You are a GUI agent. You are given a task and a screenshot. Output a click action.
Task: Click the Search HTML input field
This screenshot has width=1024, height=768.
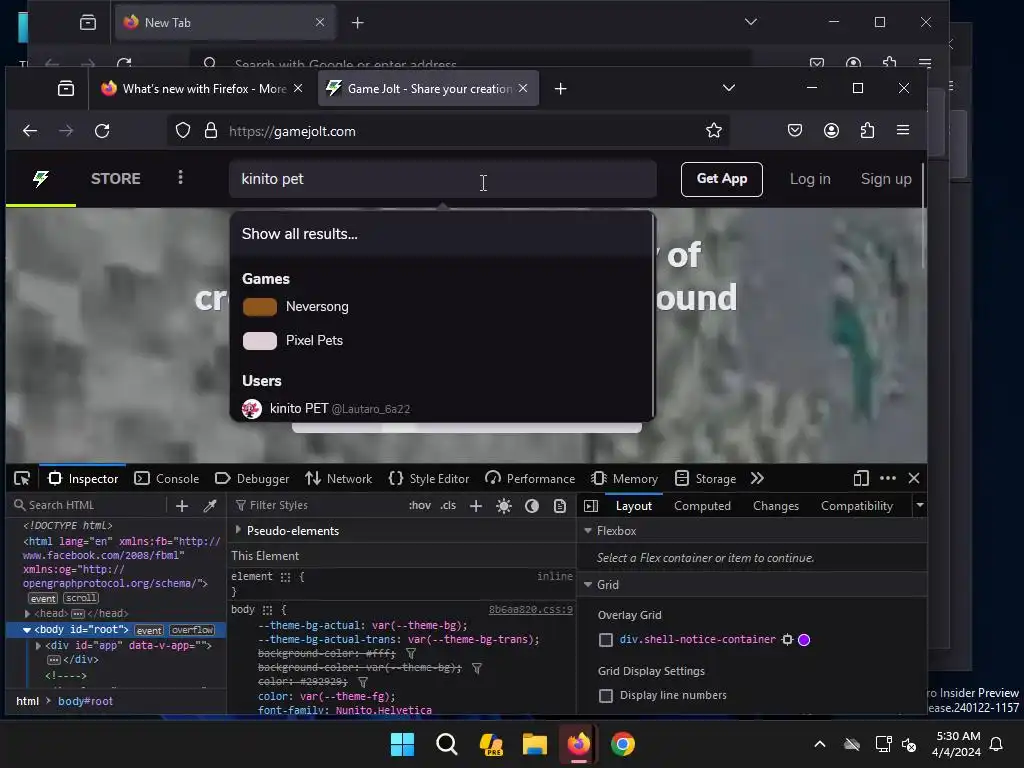click(88, 505)
